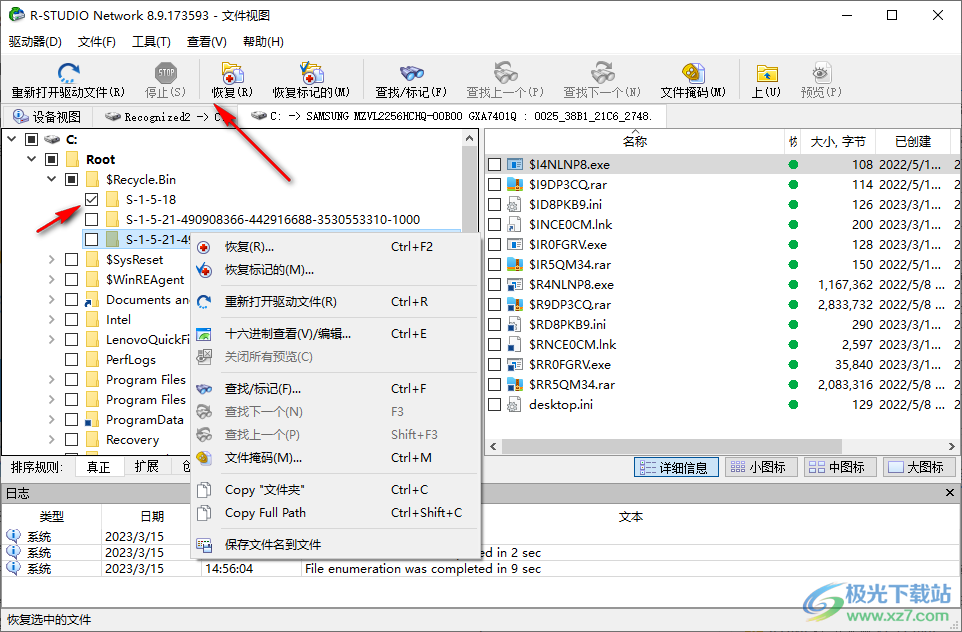Check the S-1-5-21-490908366 folder checkbox

(91, 220)
